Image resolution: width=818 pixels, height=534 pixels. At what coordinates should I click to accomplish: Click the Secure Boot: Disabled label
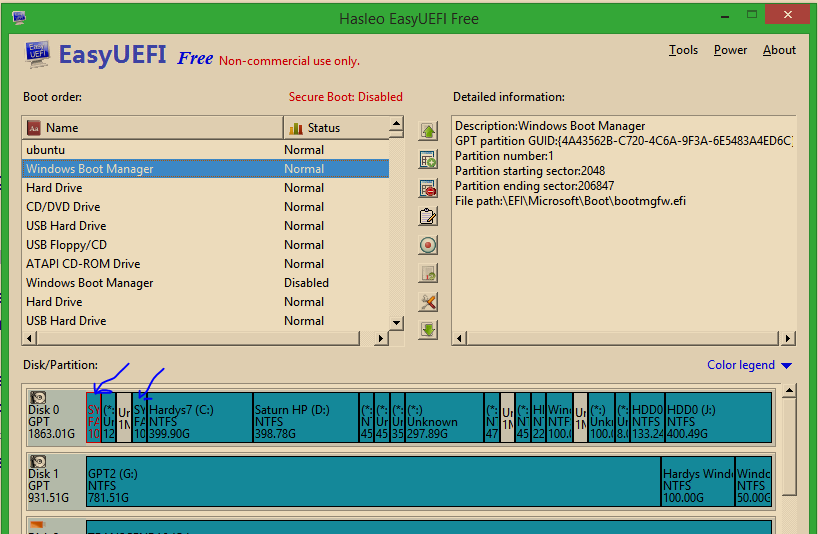point(345,97)
